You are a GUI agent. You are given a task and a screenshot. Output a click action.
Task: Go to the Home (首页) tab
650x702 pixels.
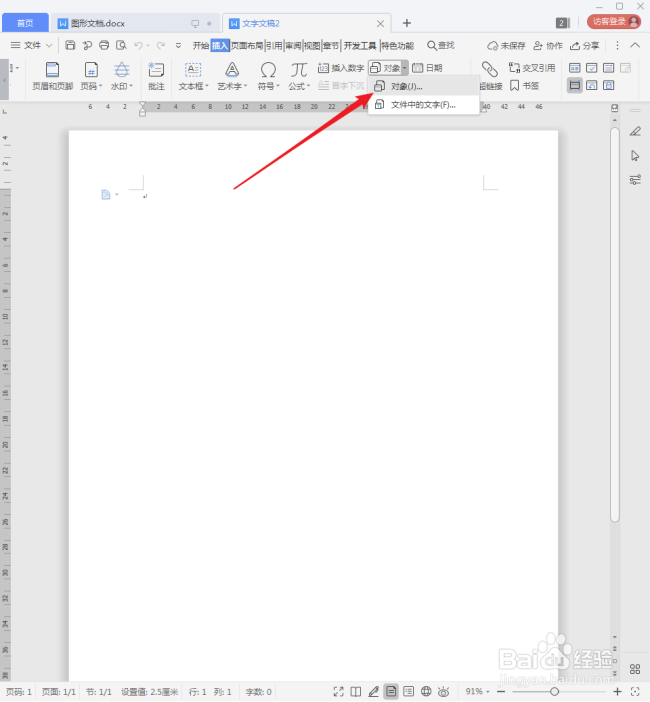pos(25,23)
